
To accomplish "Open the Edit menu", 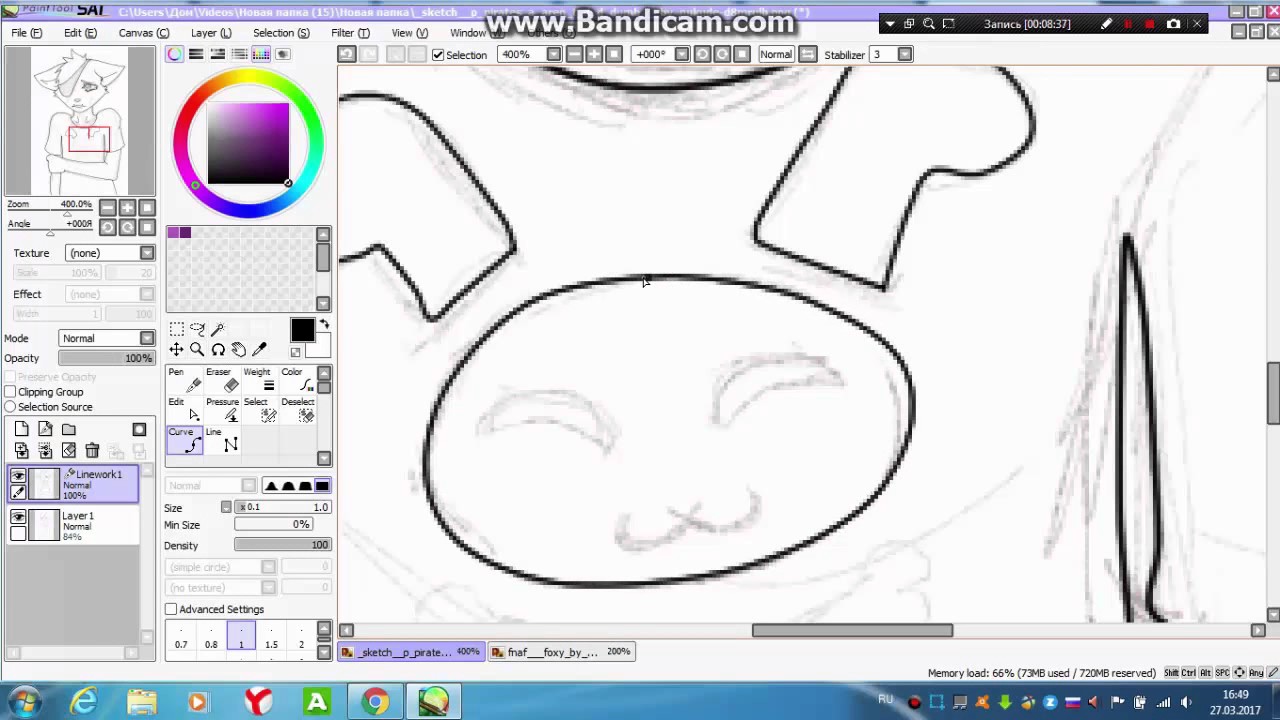I will [x=80, y=33].
